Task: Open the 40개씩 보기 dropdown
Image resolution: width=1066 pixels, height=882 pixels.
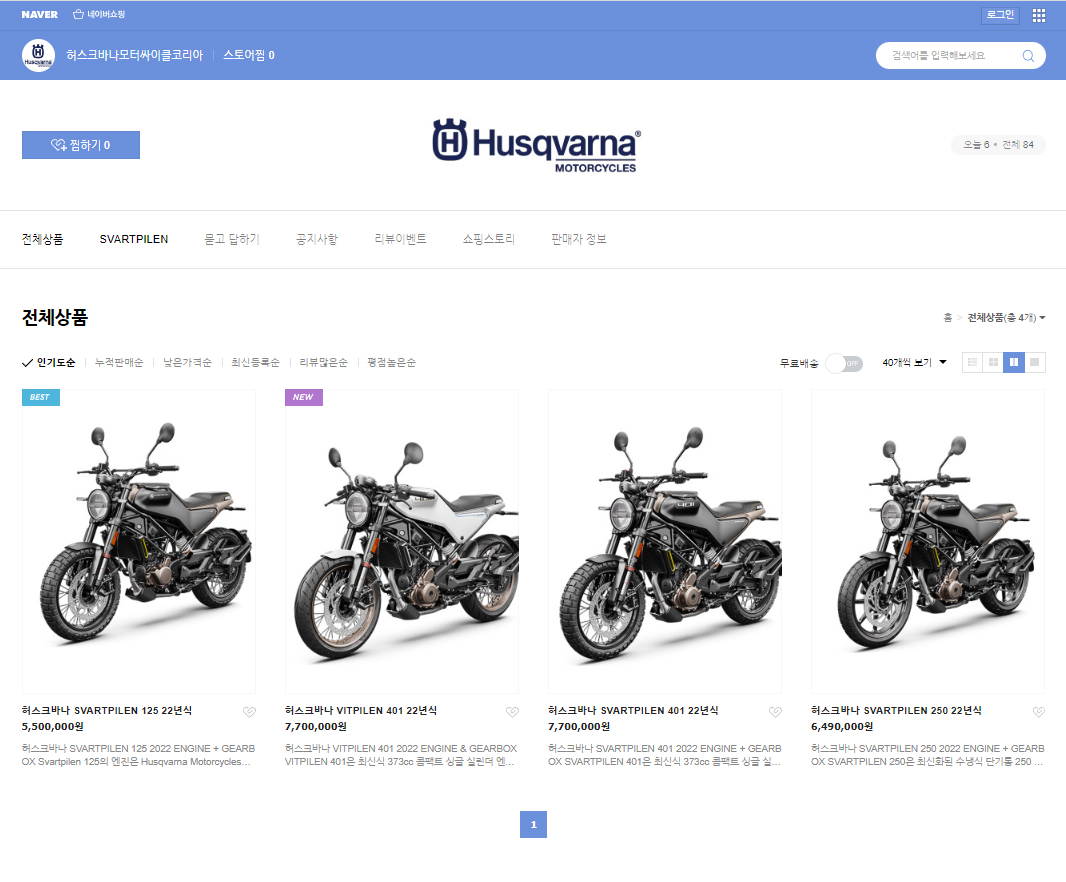Action: pos(914,362)
